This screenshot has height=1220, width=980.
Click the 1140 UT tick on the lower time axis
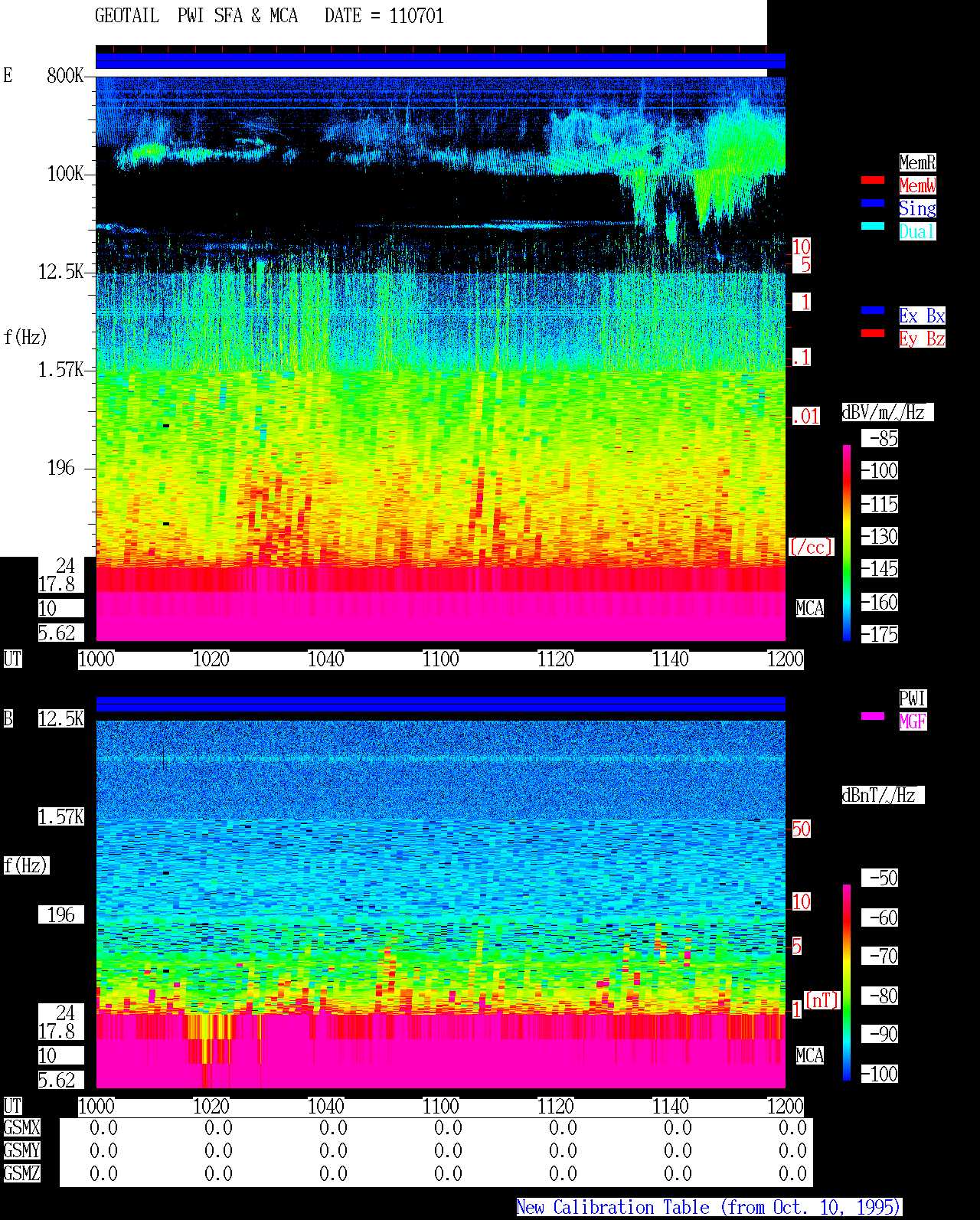tap(670, 1107)
